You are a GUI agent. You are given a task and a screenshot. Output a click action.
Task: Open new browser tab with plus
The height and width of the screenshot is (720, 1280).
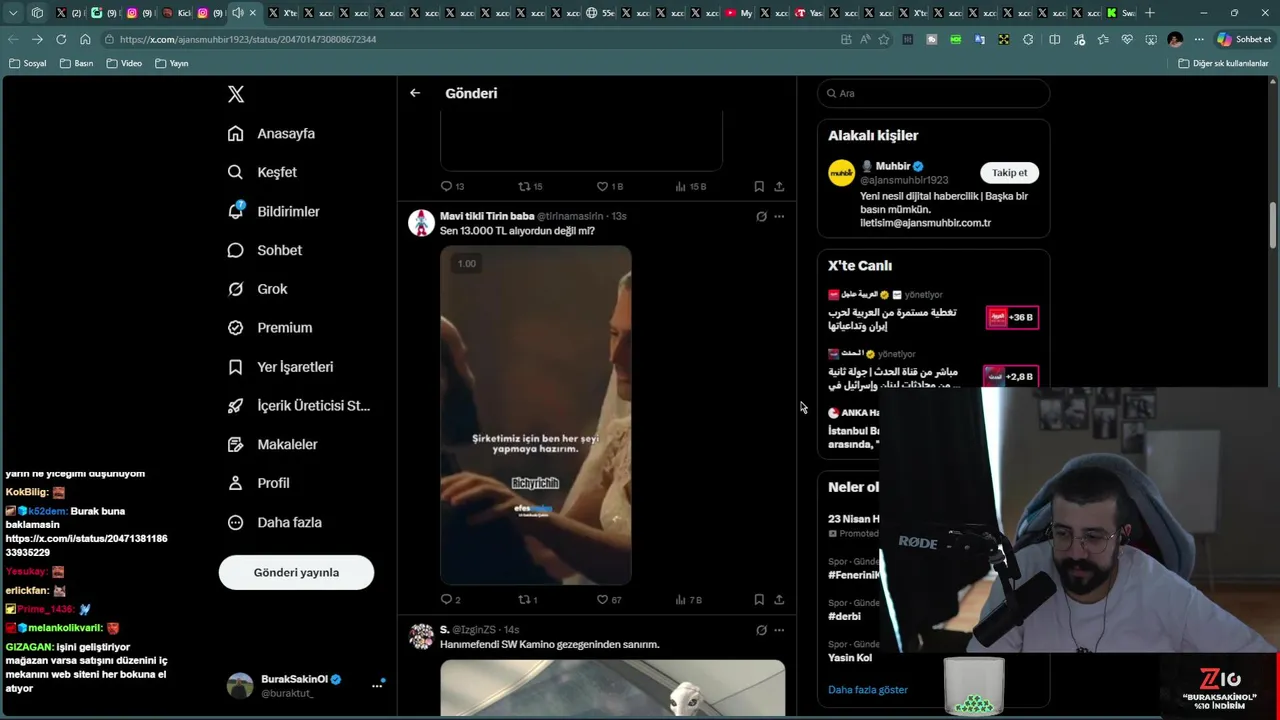click(1150, 13)
